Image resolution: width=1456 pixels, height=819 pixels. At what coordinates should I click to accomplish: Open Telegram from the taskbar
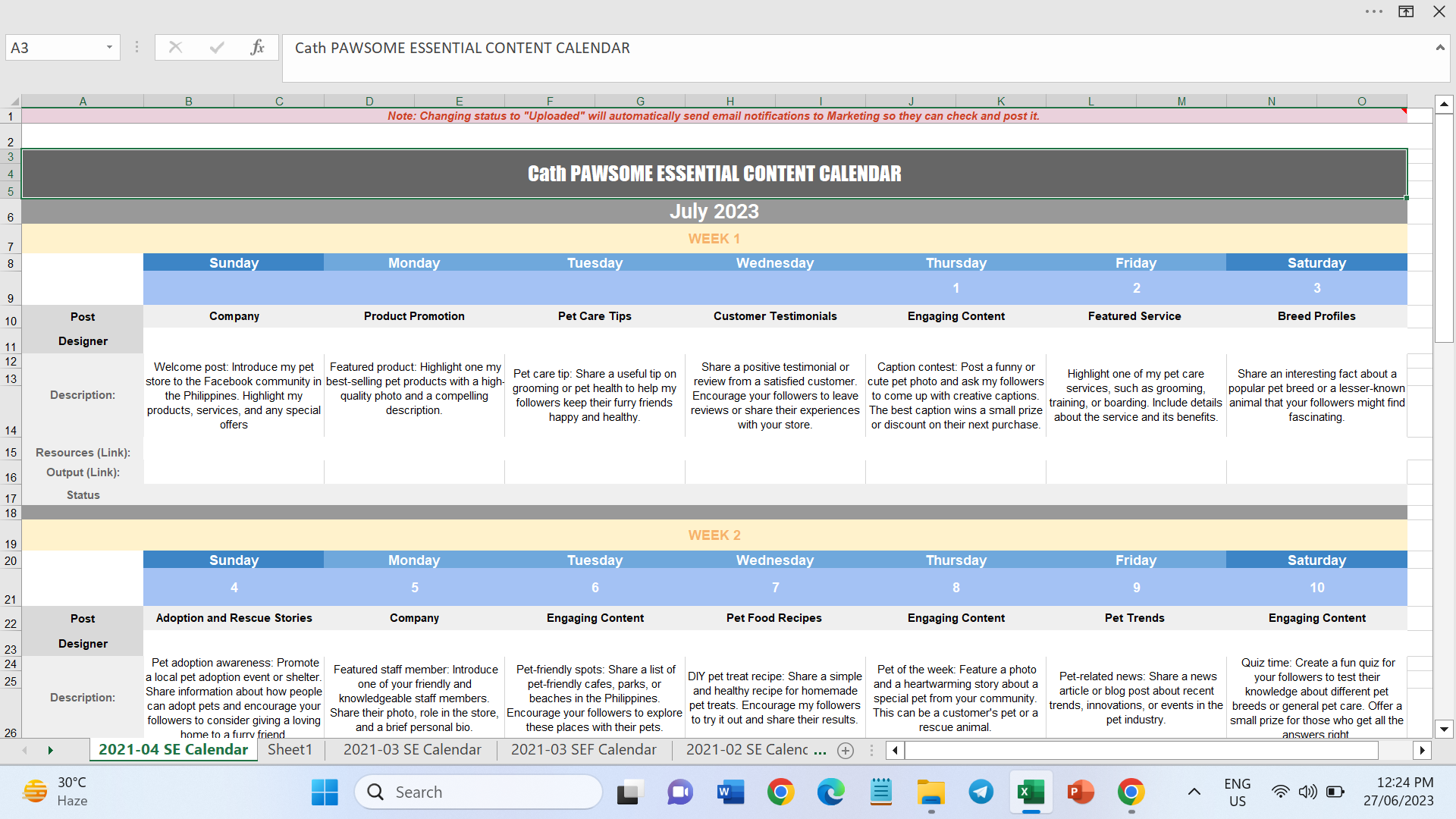click(981, 792)
